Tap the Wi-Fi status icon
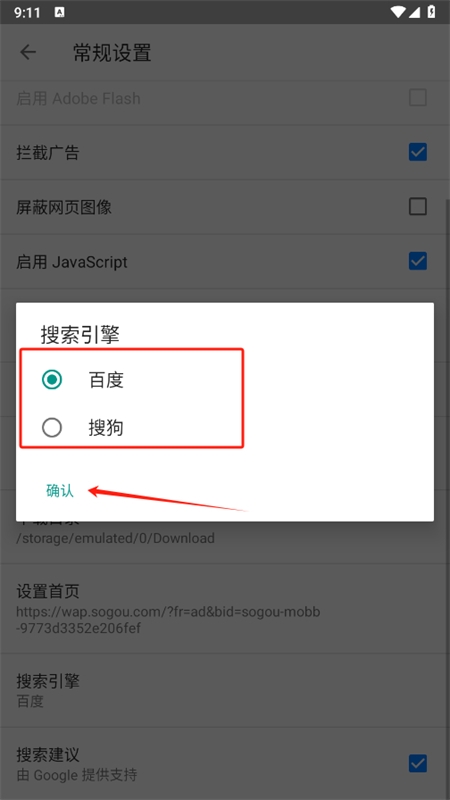This screenshot has width=450, height=800. point(398,12)
